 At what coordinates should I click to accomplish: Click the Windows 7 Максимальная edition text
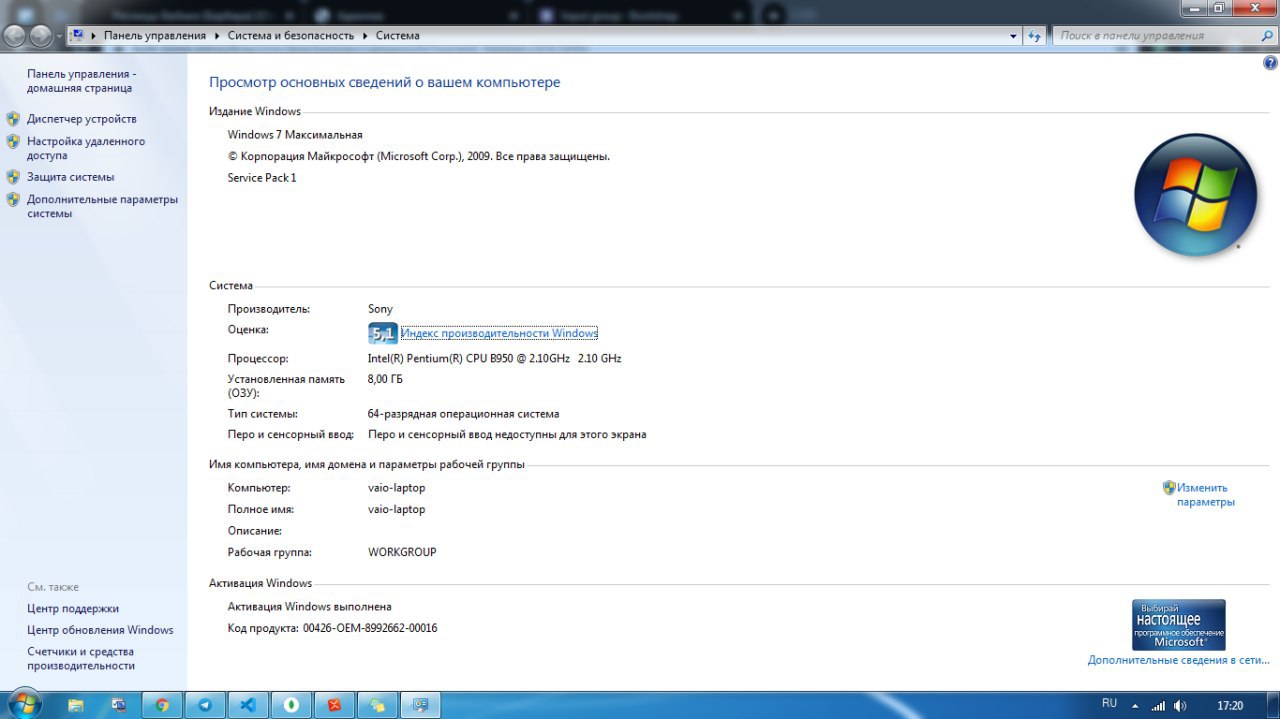point(295,134)
